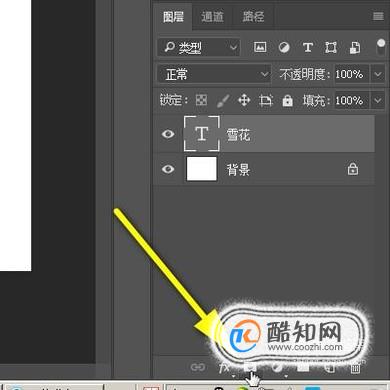Switch to the 通道 tab
Screen dimensions: 390x390
(x=212, y=16)
